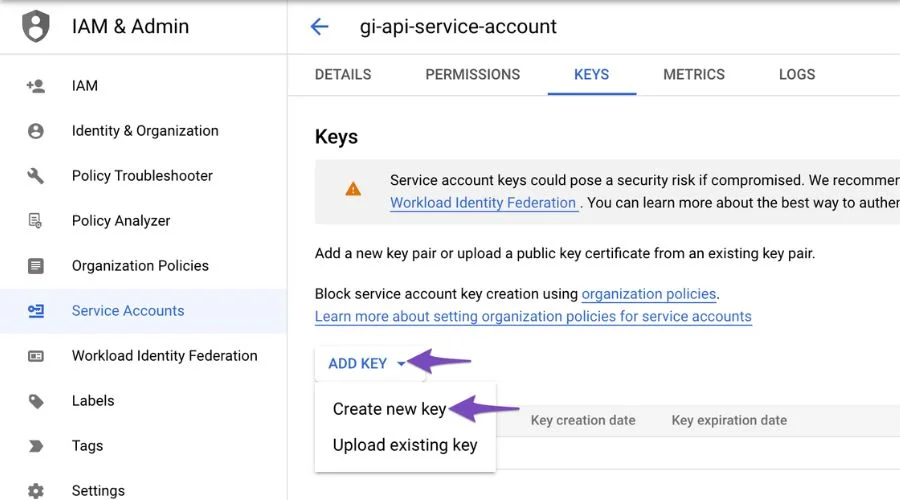Click the Labels tag icon
This screenshot has height=500, width=900.
click(36, 401)
